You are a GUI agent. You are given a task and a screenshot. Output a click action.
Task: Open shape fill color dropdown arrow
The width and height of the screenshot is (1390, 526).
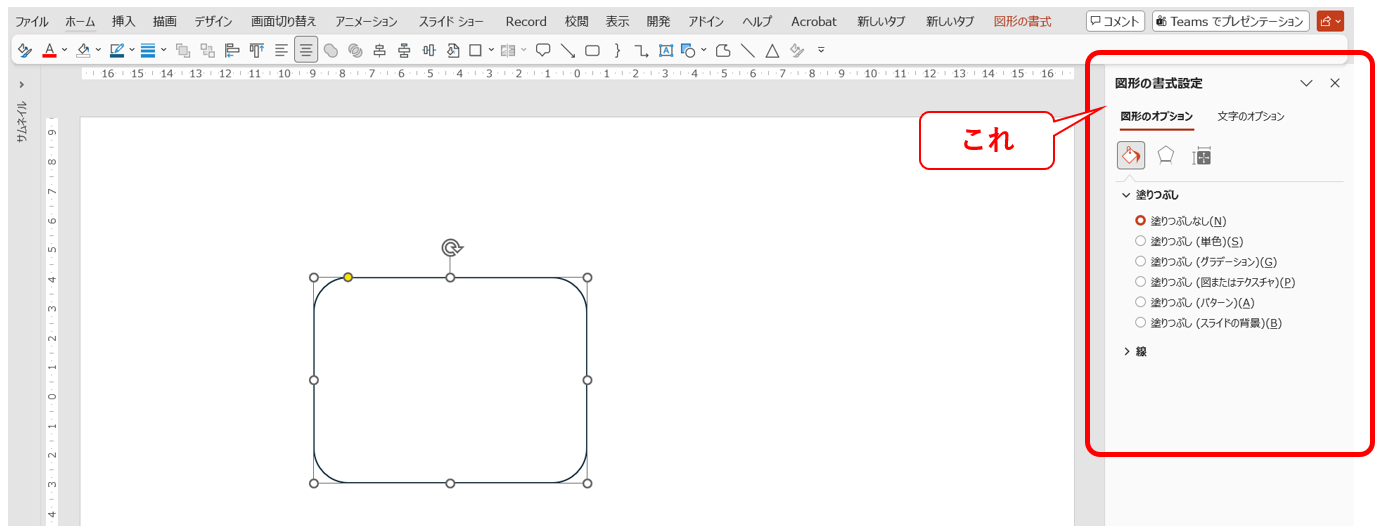tap(98, 50)
